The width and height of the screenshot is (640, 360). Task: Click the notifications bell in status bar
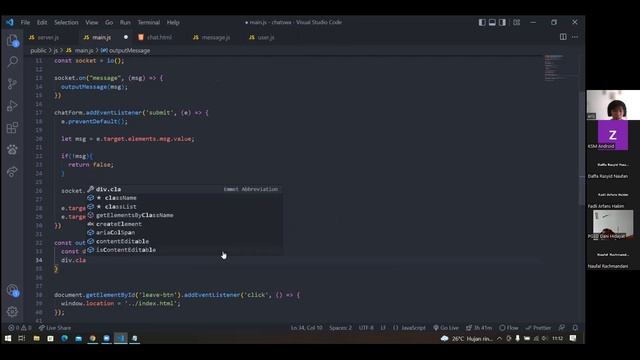[575, 328]
